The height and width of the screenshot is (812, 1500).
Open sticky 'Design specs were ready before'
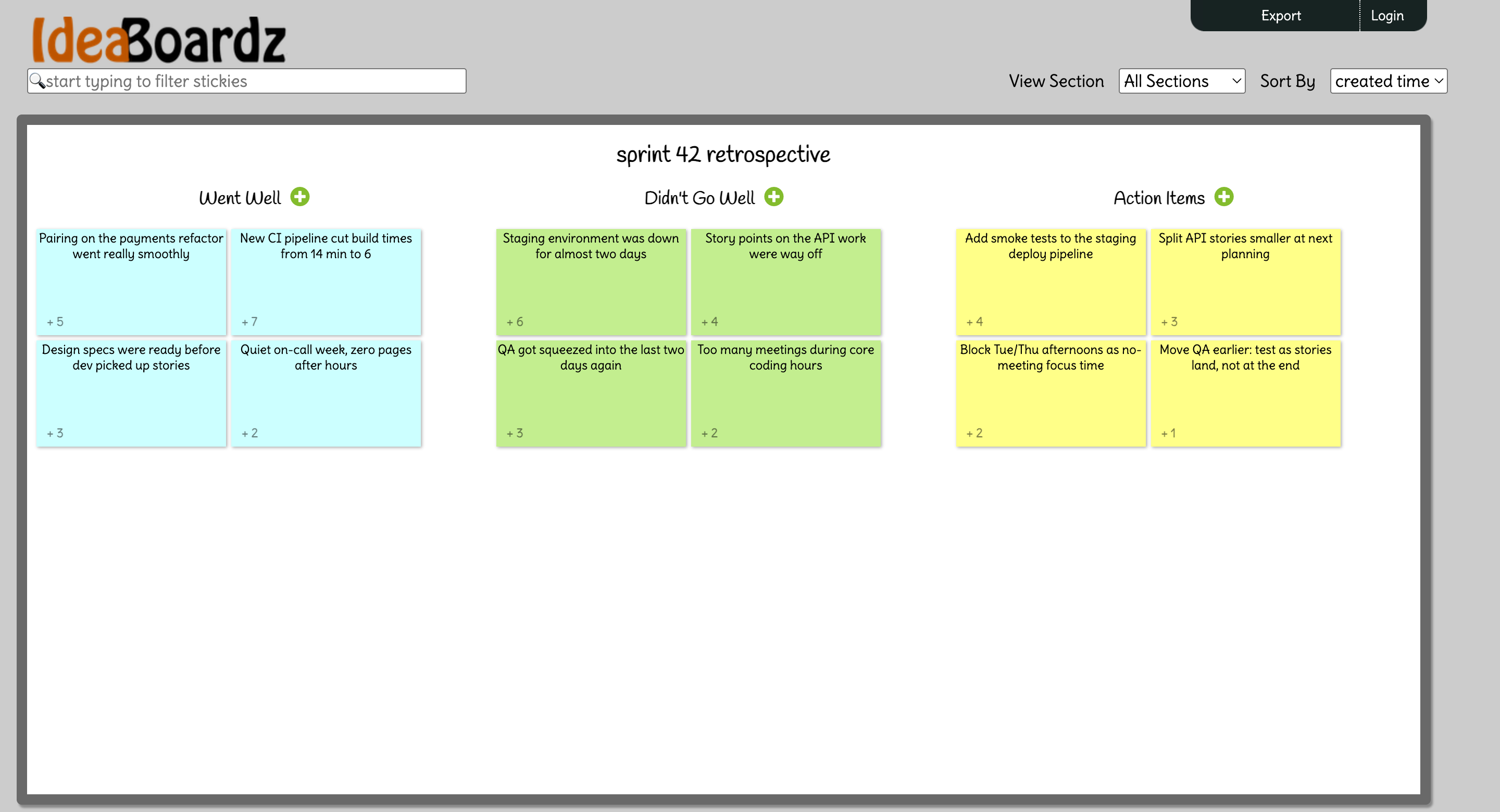131,394
